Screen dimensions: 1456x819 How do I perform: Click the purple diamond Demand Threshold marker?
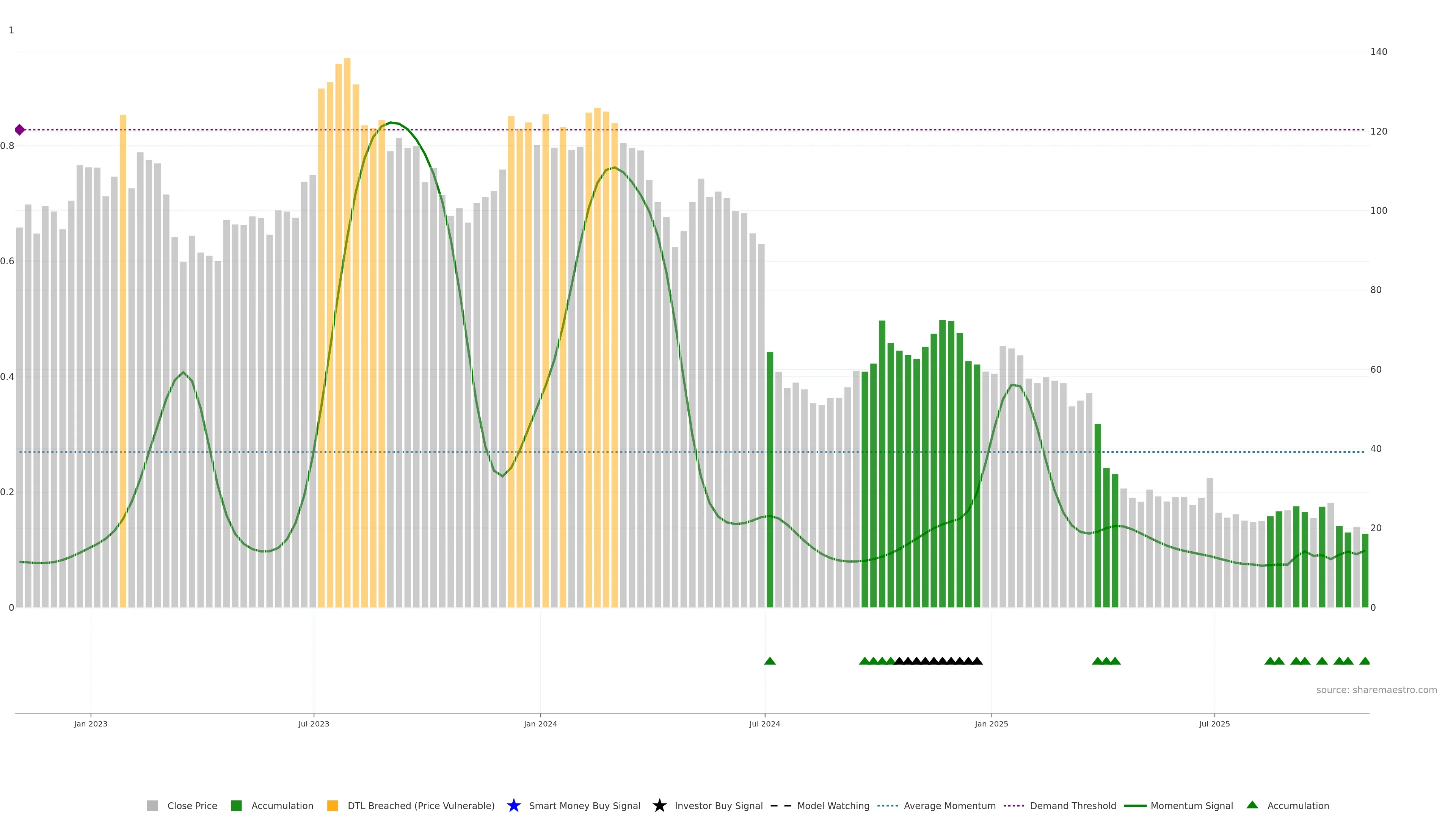tap(20, 130)
